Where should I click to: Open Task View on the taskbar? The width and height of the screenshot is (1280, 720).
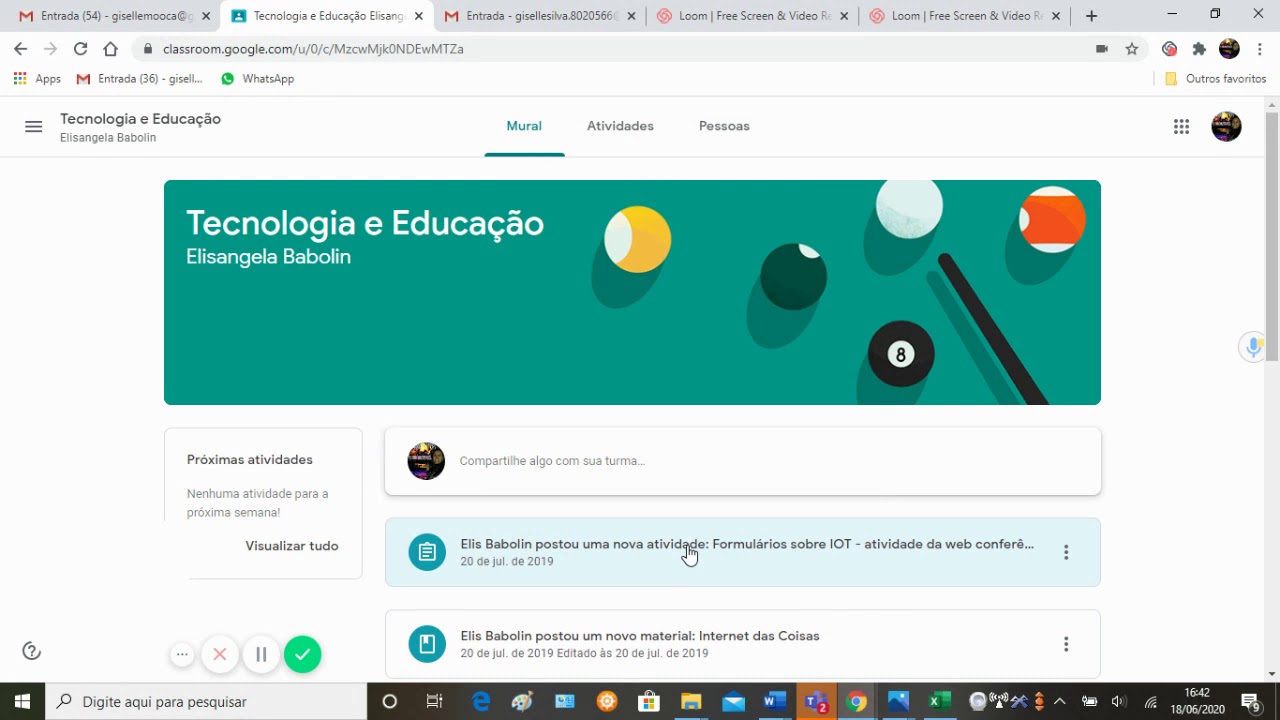pos(434,701)
